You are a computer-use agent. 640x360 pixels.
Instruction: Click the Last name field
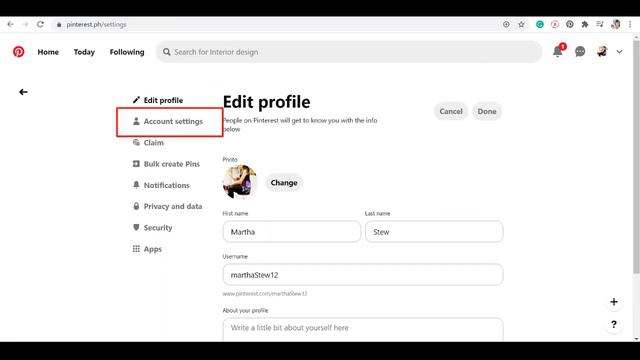pyautogui.click(x=434, y=231)
